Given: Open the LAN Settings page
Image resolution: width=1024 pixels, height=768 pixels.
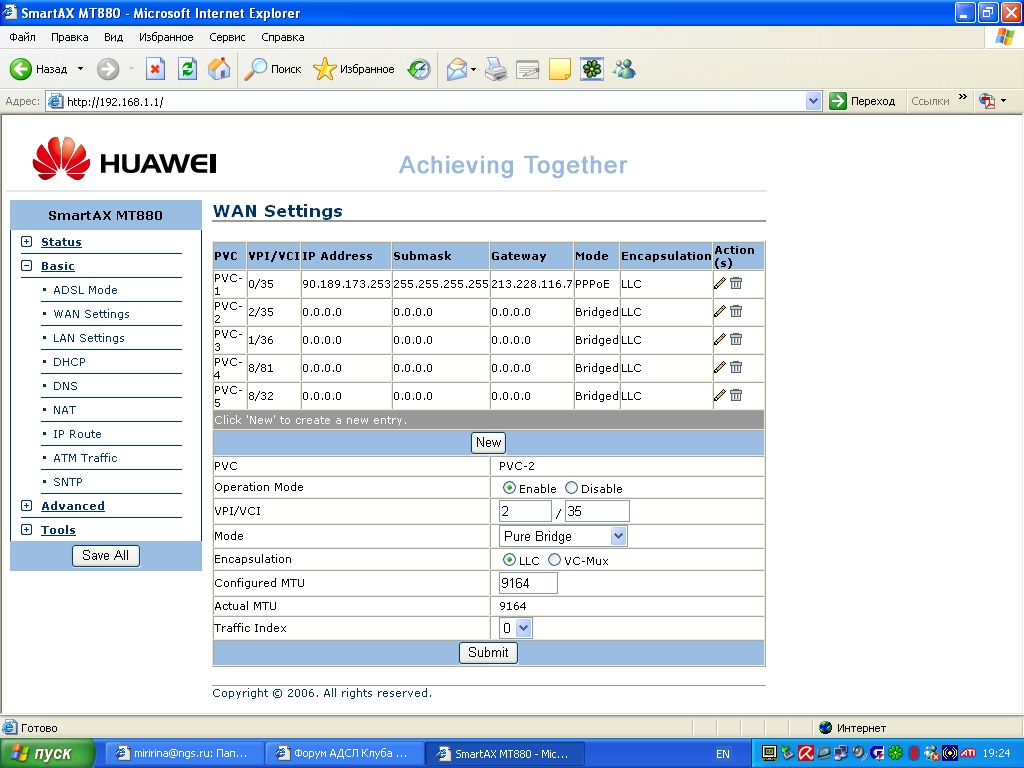Looking at the screenshot, I should click(x=89, y=338).
